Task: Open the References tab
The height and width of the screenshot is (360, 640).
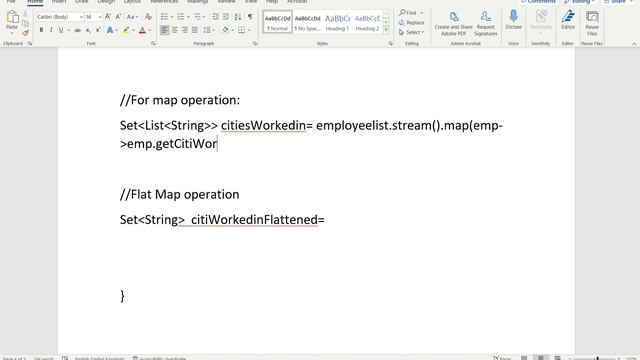Action: [164, 2]
